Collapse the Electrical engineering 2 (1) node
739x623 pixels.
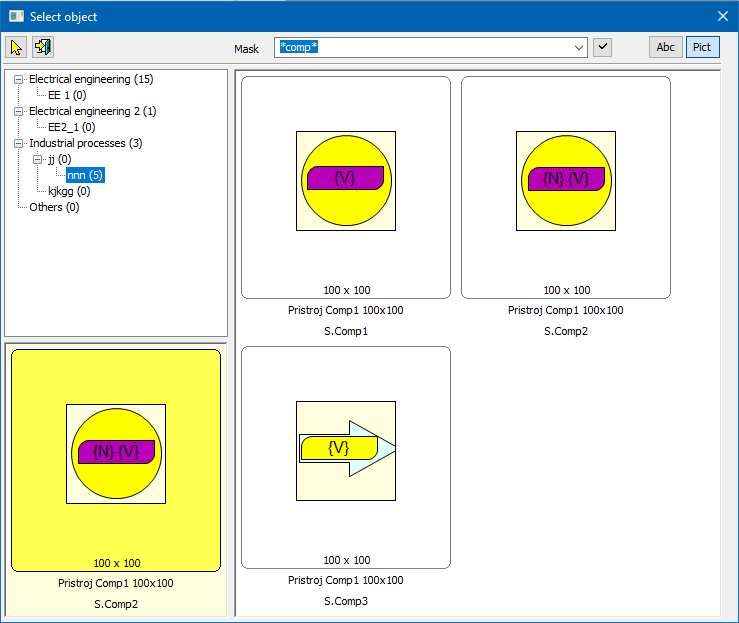click(18, 111)
